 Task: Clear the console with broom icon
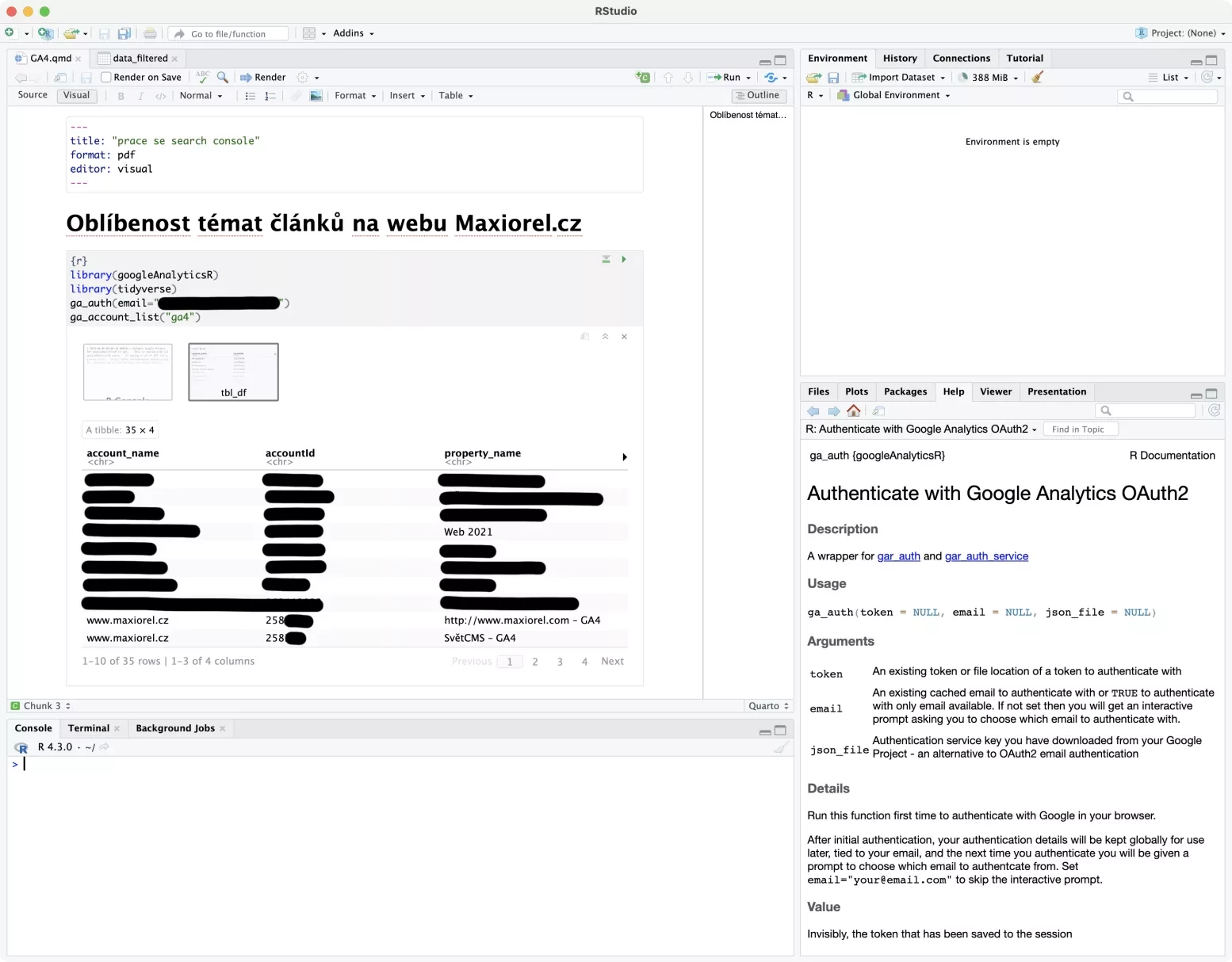coord(781,747)
